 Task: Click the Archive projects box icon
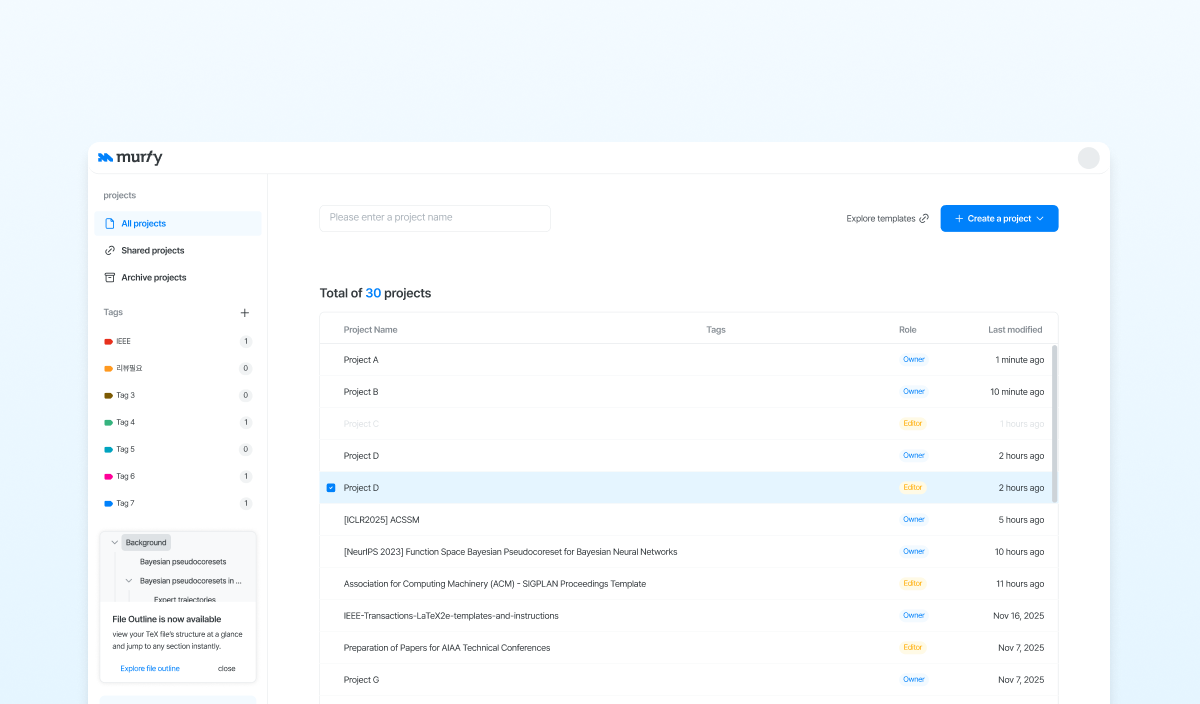tap(110, 278)
